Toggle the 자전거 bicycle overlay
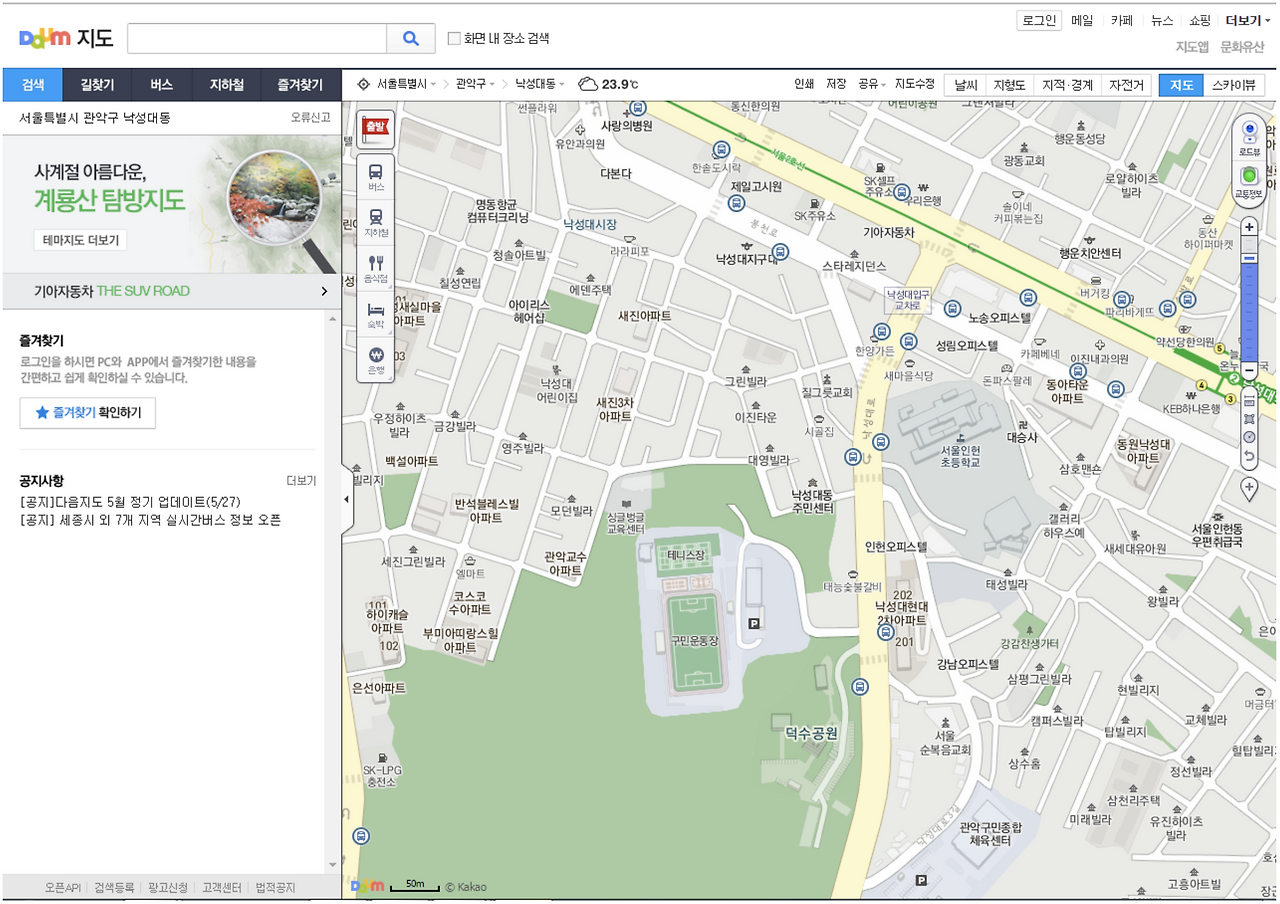1280x904 pixels. (1127, 85)
